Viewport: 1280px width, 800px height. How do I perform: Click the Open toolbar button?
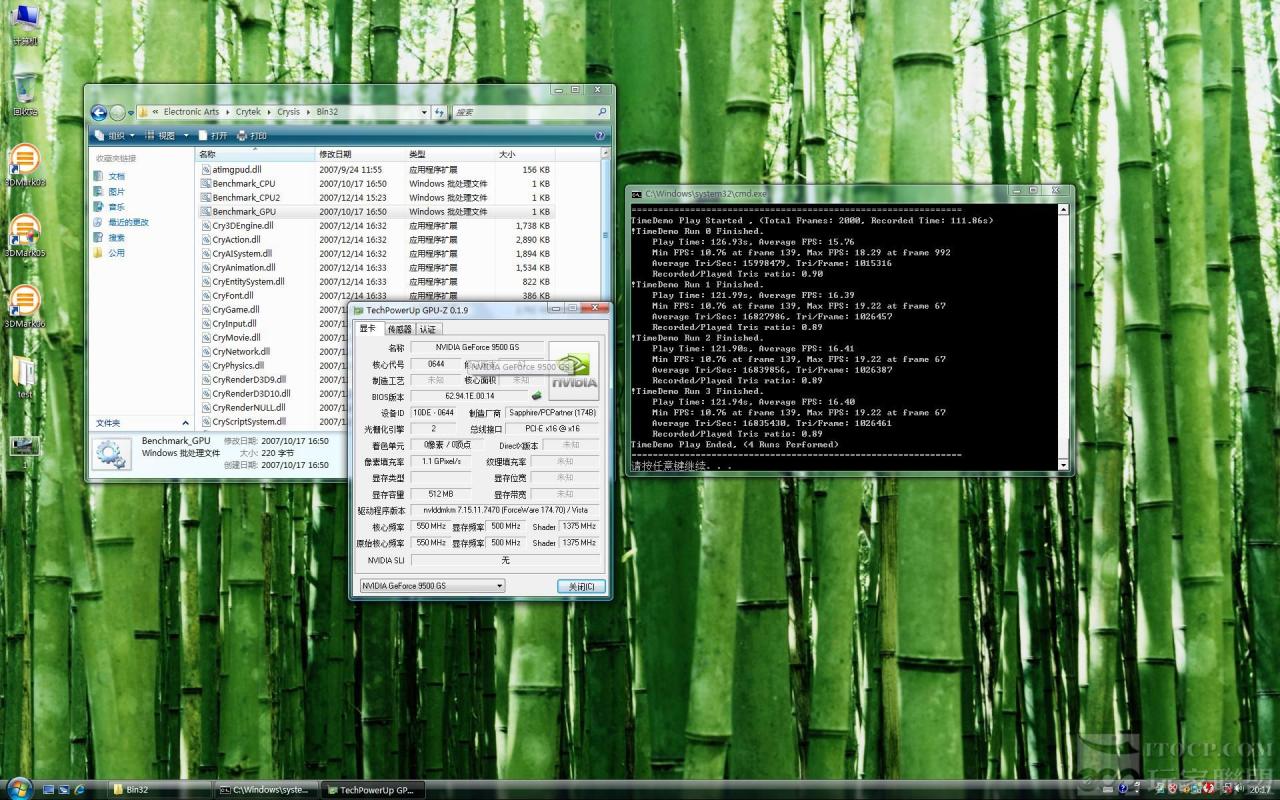coord(212,135)
